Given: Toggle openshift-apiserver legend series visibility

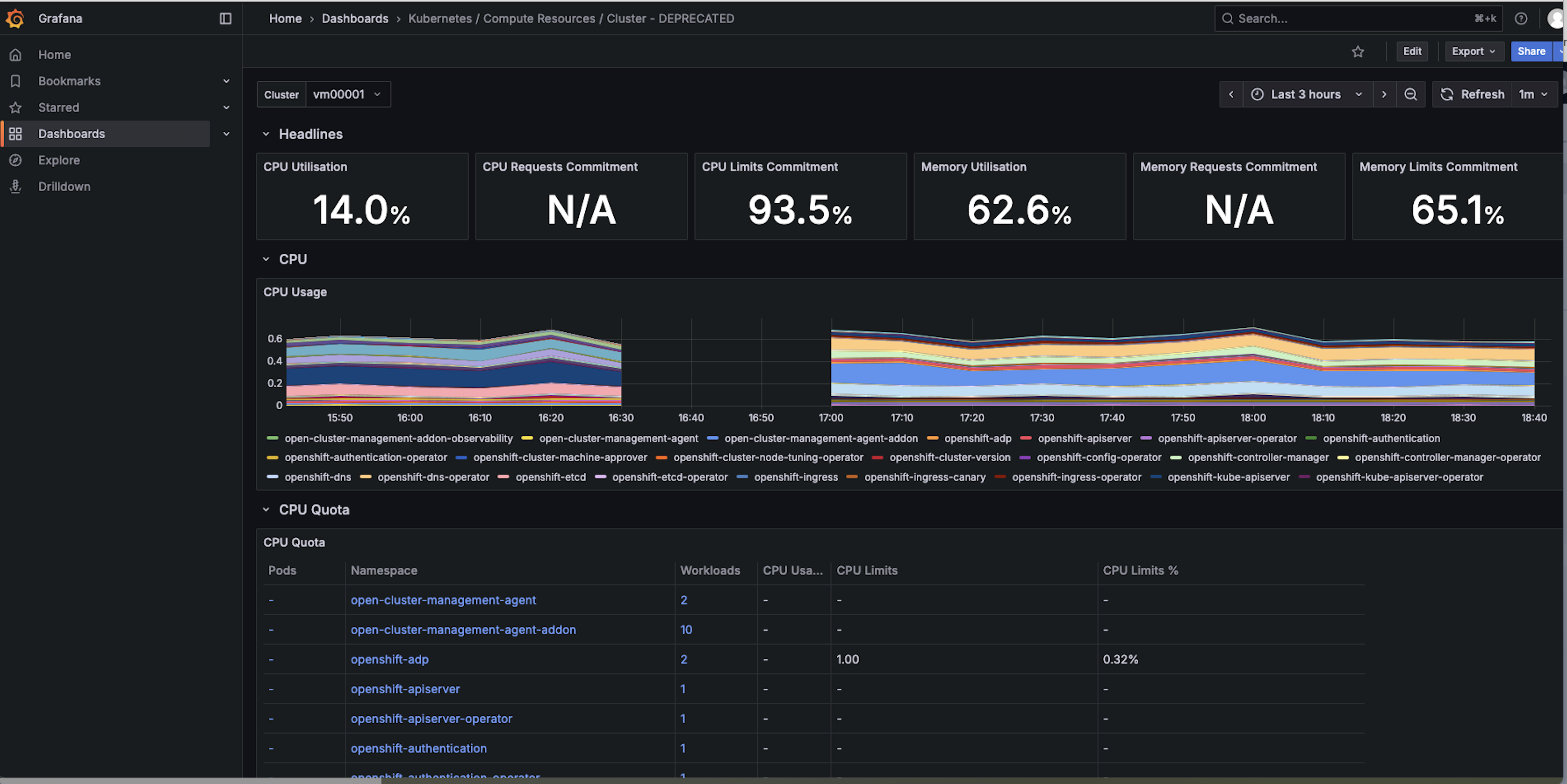Looking at the screenshot, I should [1084, 438].
